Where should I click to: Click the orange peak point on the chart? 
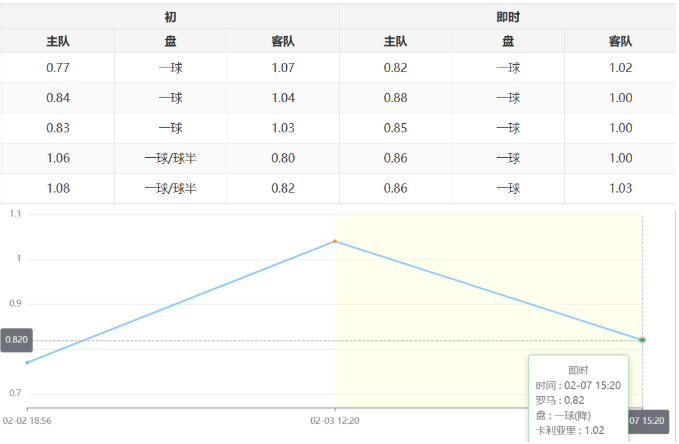tap(334, 241)
